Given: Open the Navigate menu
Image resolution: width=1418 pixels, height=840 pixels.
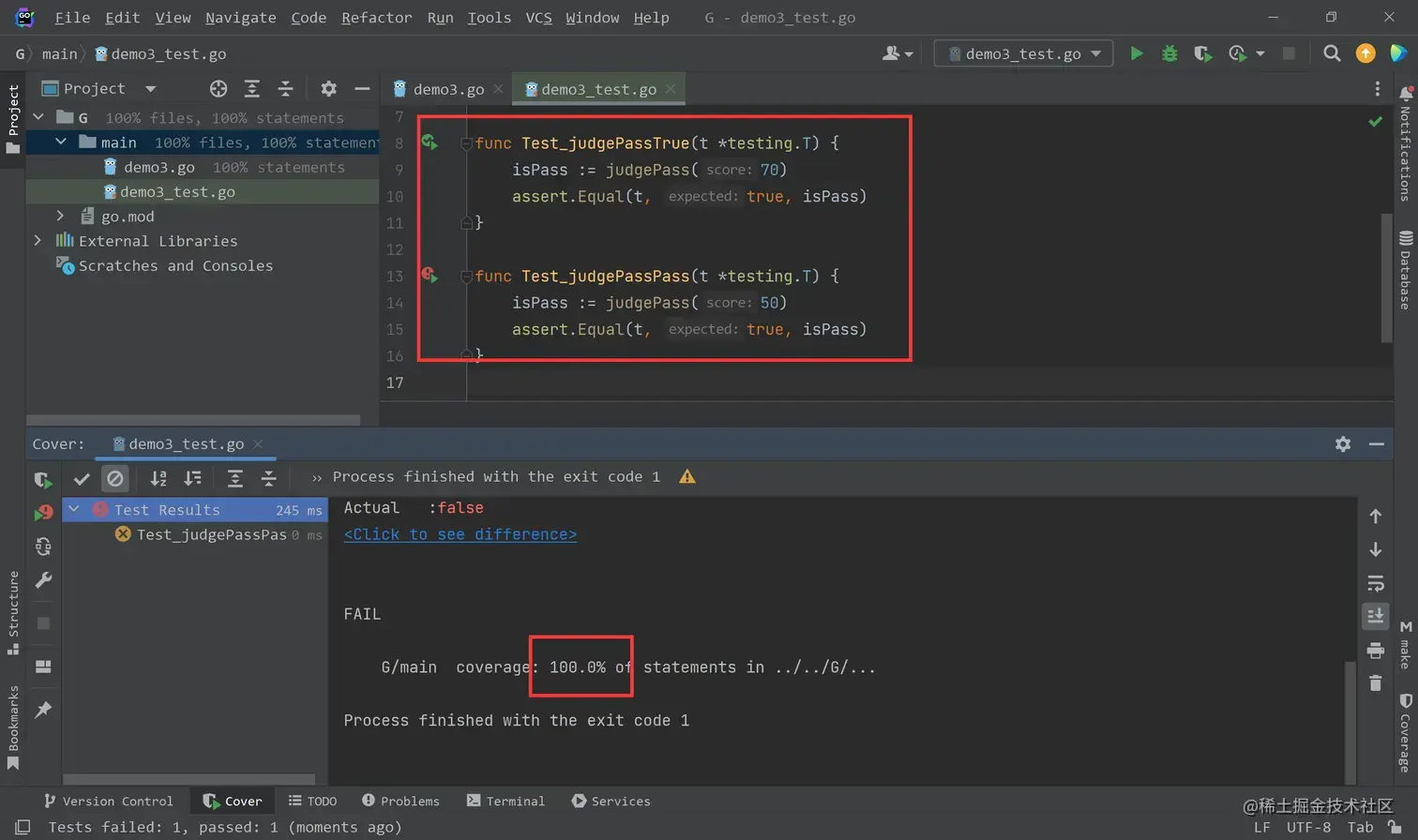Looking at the screenshot, I should tap(241, 17).
